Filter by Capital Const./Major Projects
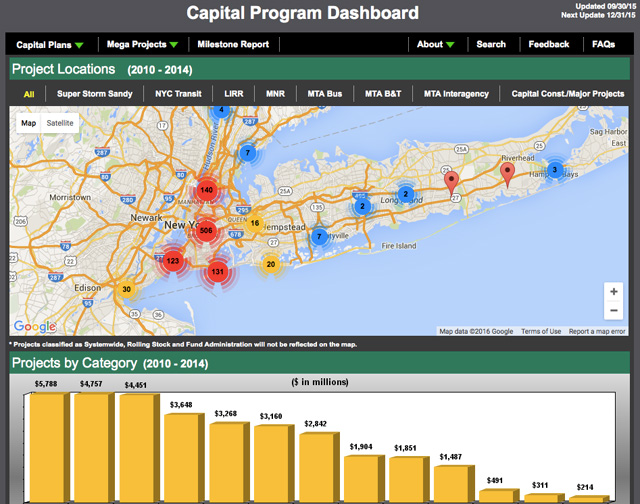The height and width of the screenshot is (504, 640). [568, 94]
